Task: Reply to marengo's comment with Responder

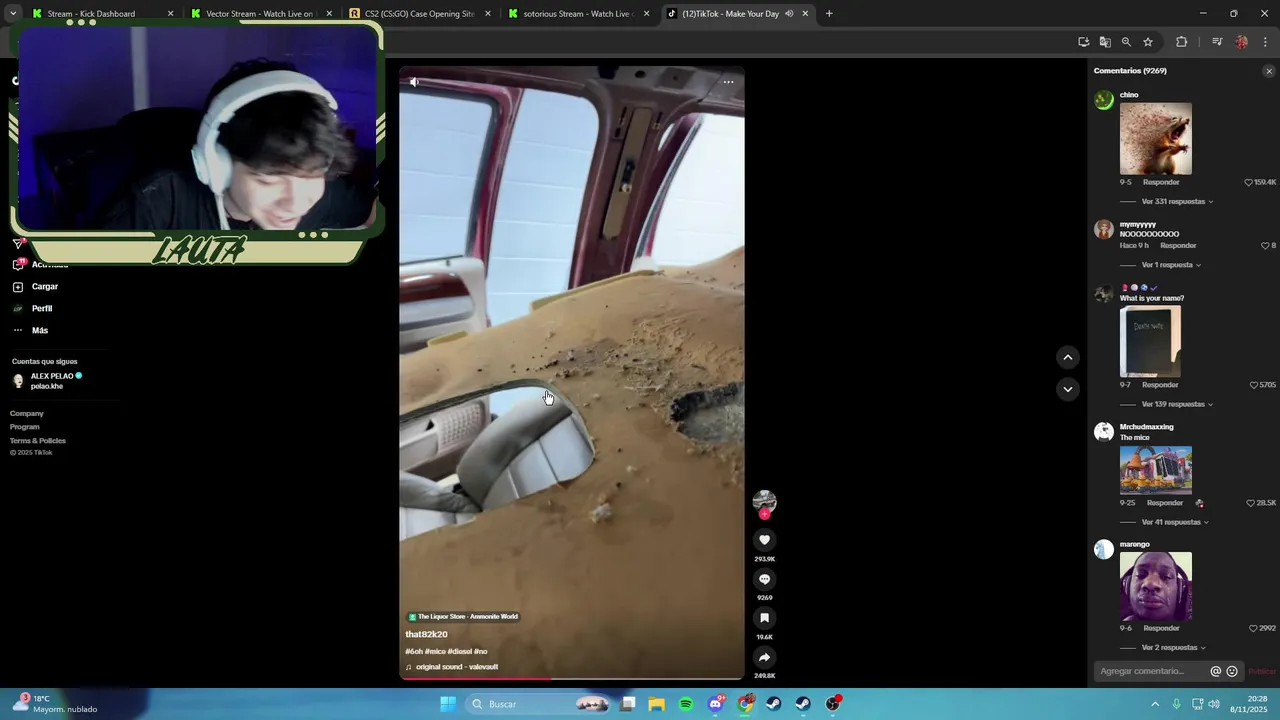Action: [x=1161, y=628]
